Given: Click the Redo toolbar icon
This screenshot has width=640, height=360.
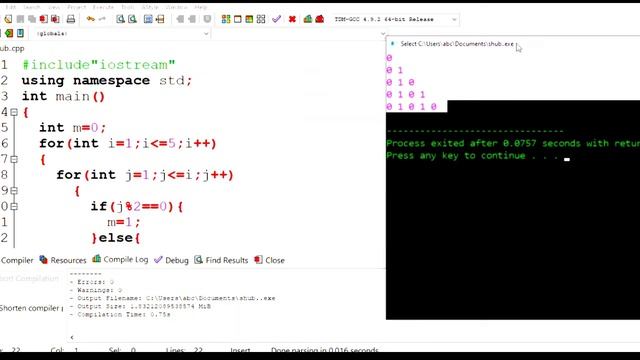Looking at the screenshot, I should tap(102, 19).
